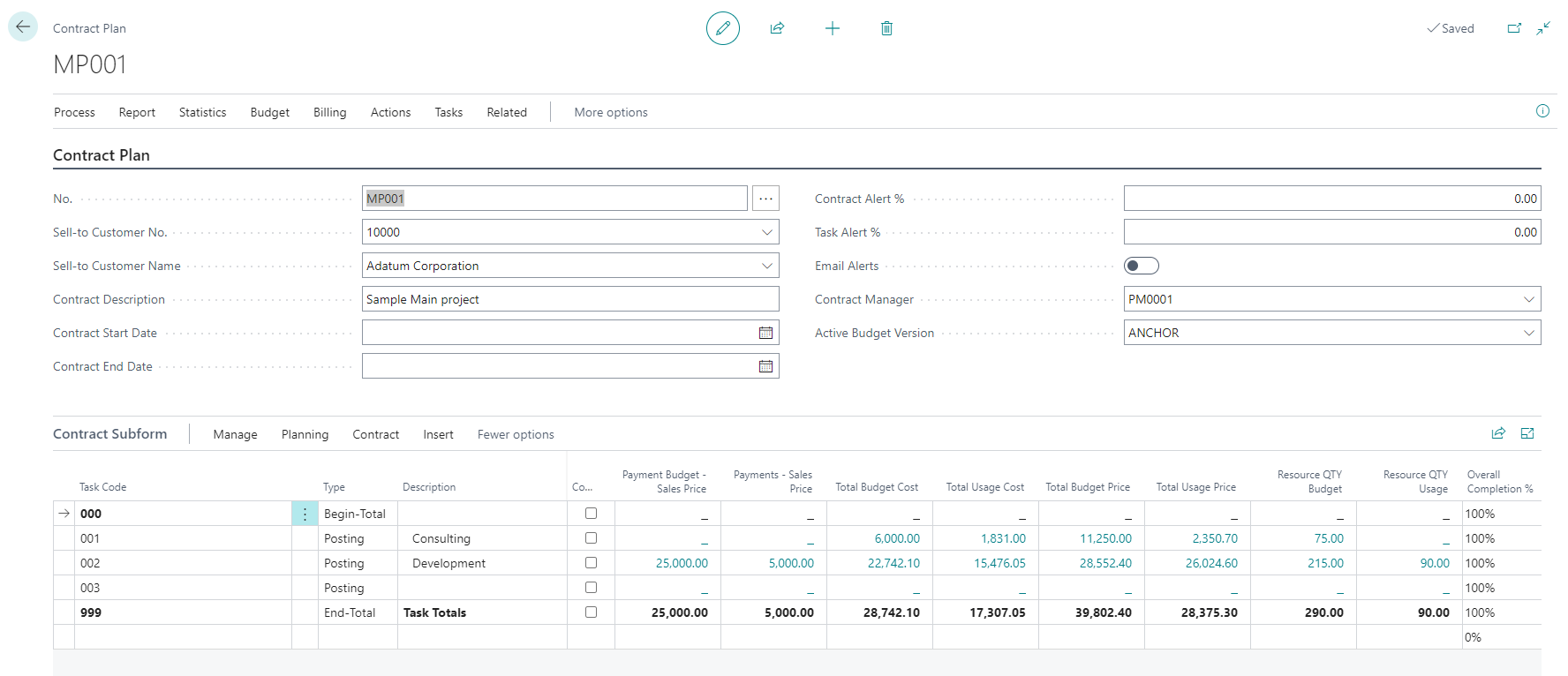
Task: Open Total Usage Price 26,024.60 link
Action: pyautogui.click(x=1211, y=563)
